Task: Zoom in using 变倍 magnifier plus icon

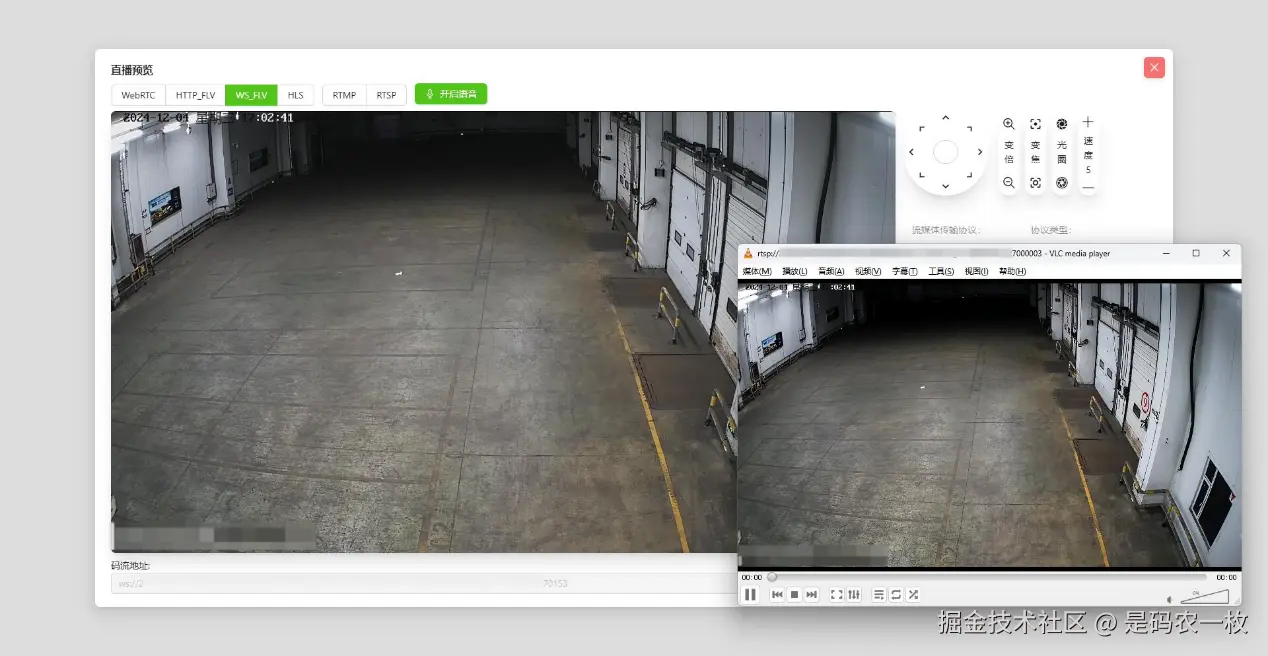Action: click(1008, 124)
